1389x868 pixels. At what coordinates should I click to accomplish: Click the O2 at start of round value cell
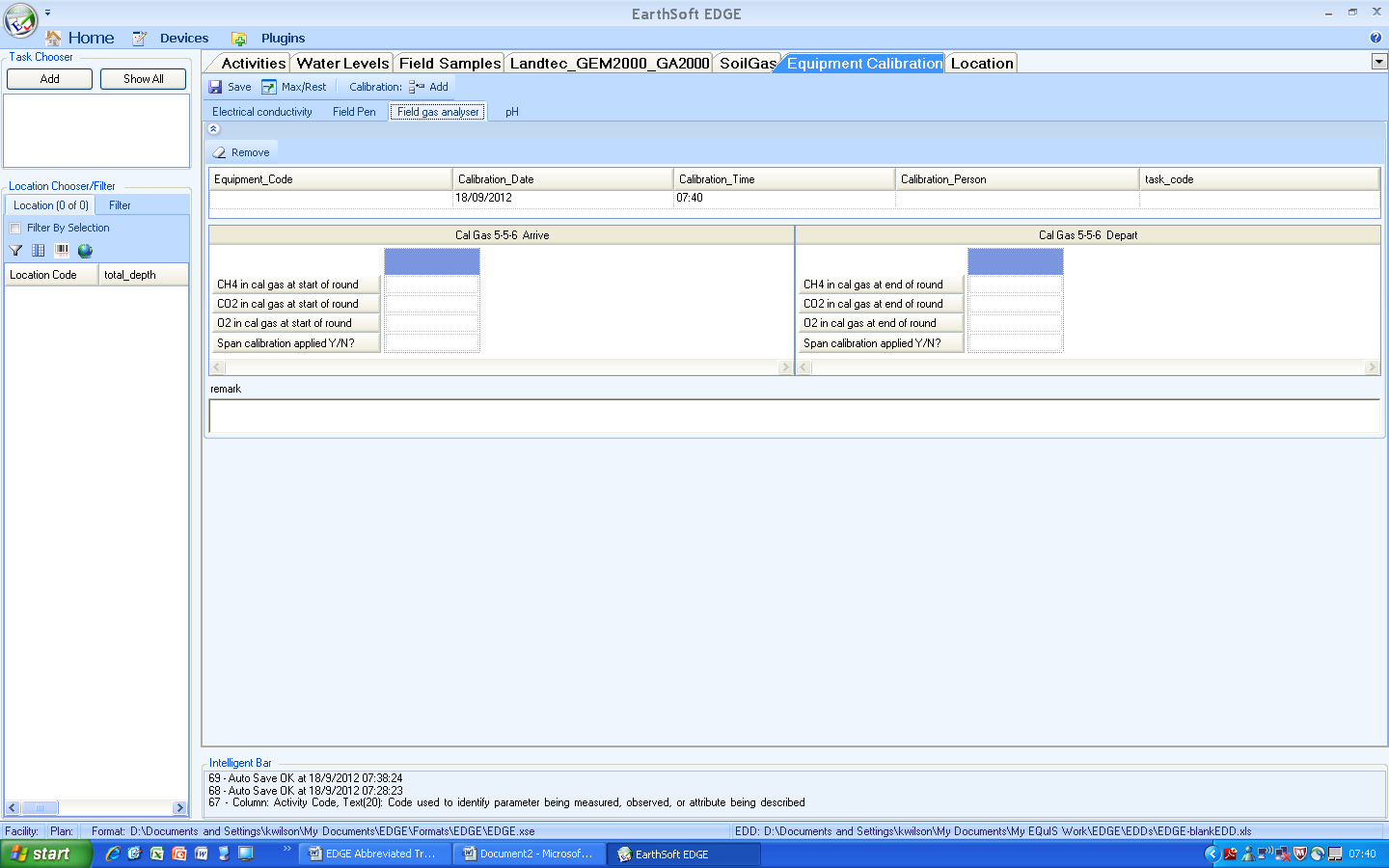[x=431, y=323]
